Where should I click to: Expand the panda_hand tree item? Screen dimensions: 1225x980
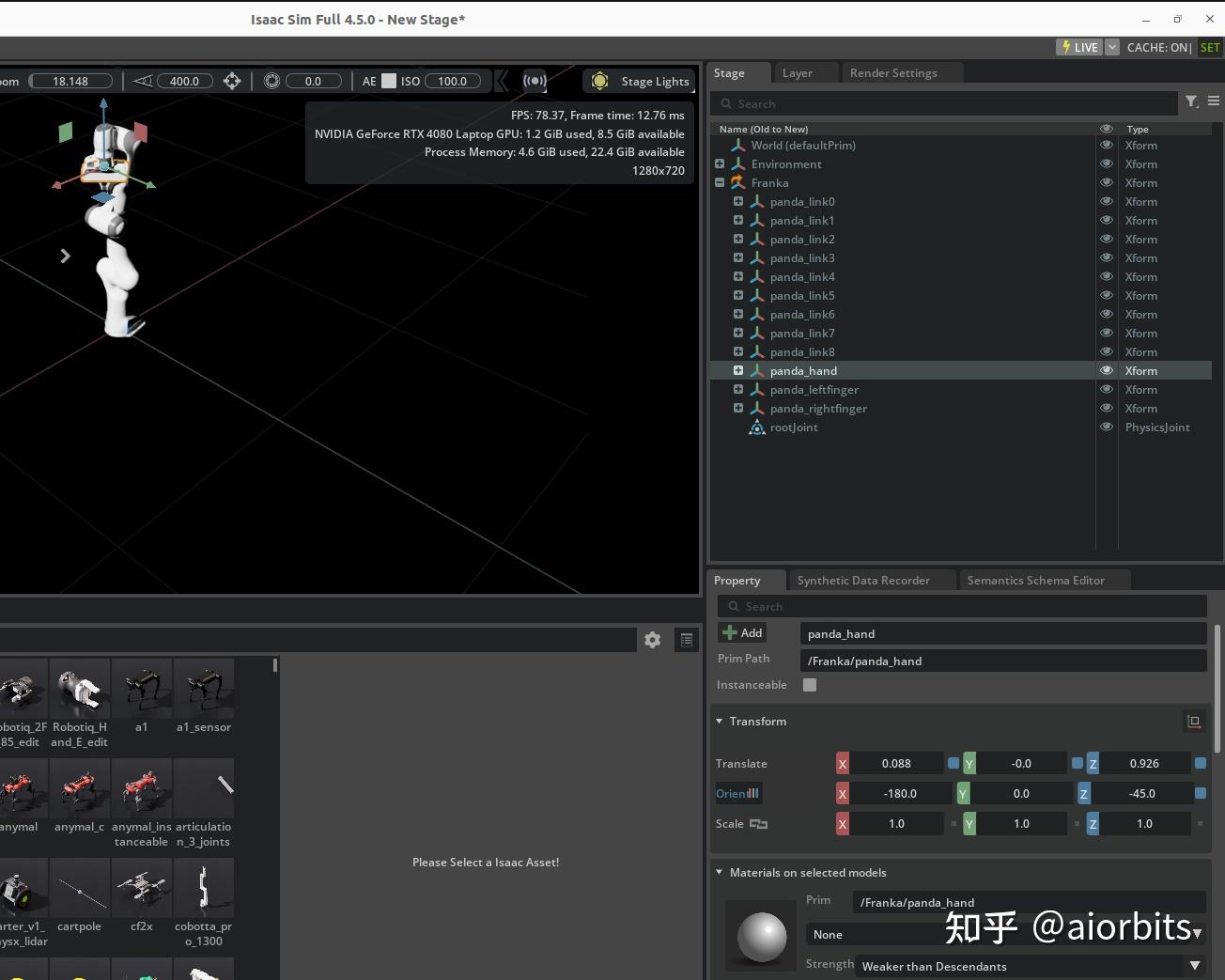(738, 370)
